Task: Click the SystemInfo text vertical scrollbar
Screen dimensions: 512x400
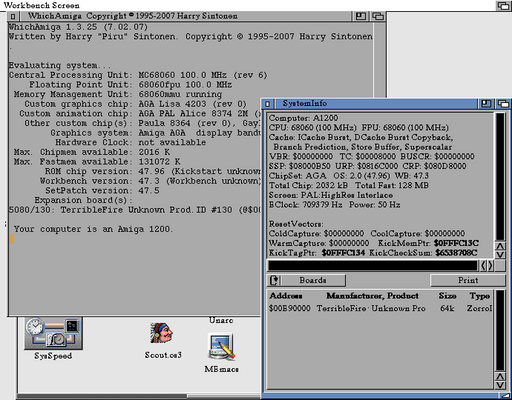Action: pos(500,177)
